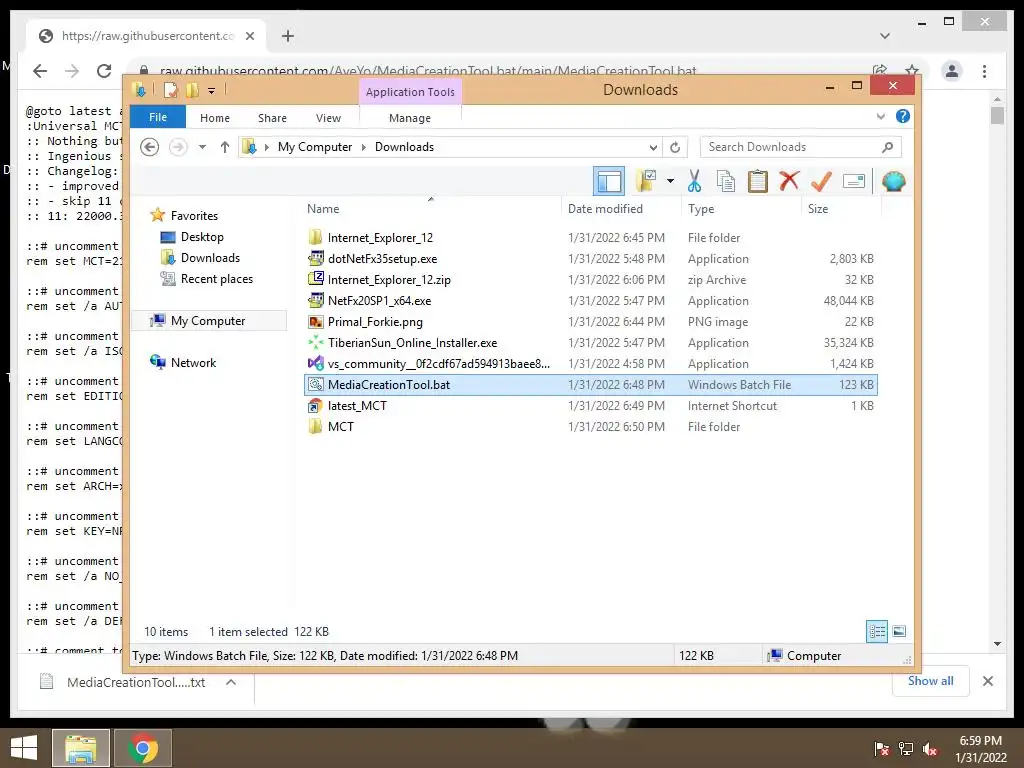Select the Internet_Explorer_12 folder
Image resolution: width=1024 pixels, height=768 pixels.
point(591,238)
